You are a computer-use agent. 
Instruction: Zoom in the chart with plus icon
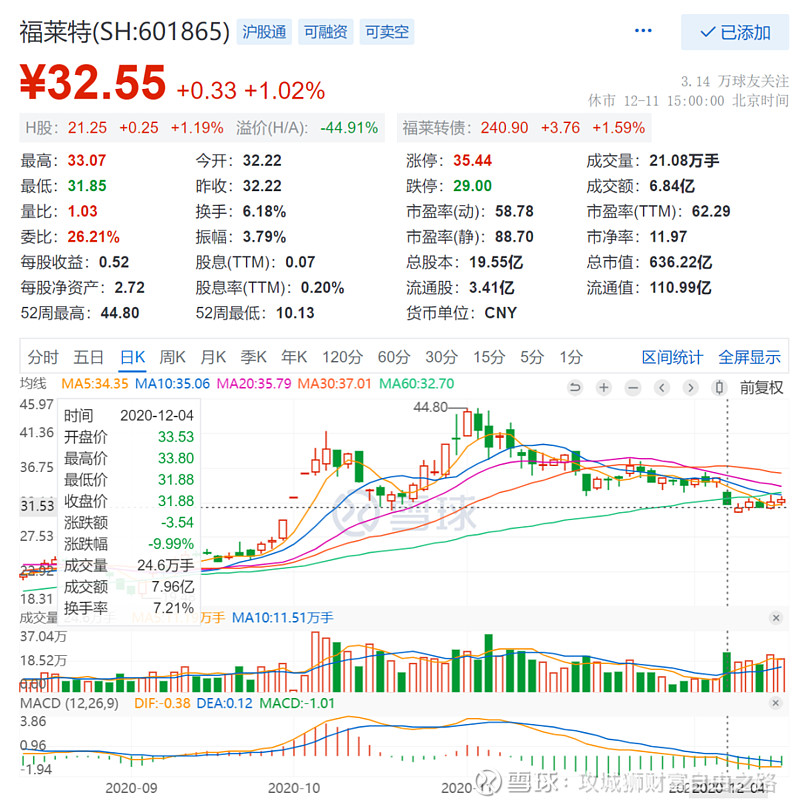(x=604, y=387)
